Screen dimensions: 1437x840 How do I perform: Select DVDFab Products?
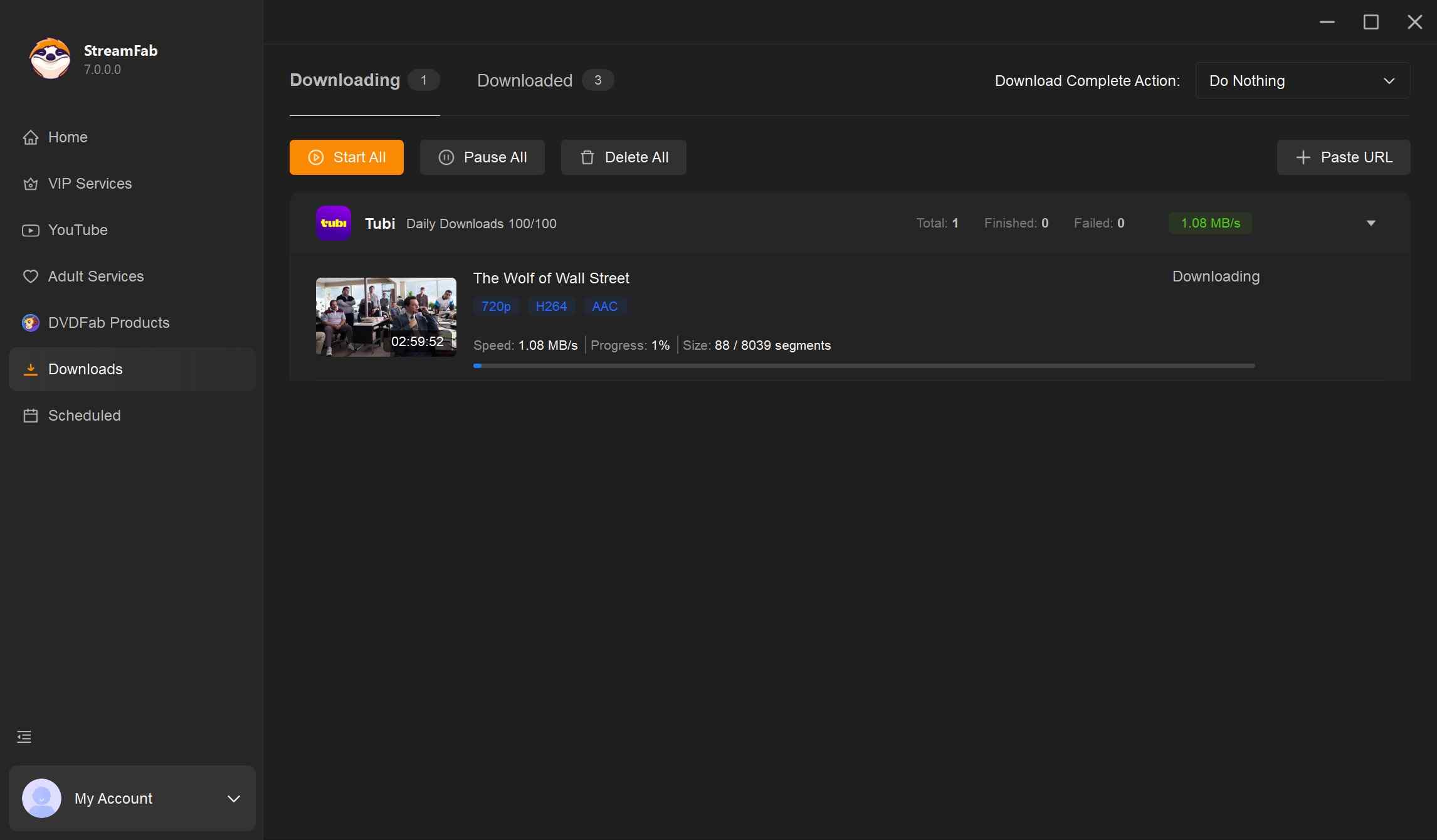click(x=108, y=322)
